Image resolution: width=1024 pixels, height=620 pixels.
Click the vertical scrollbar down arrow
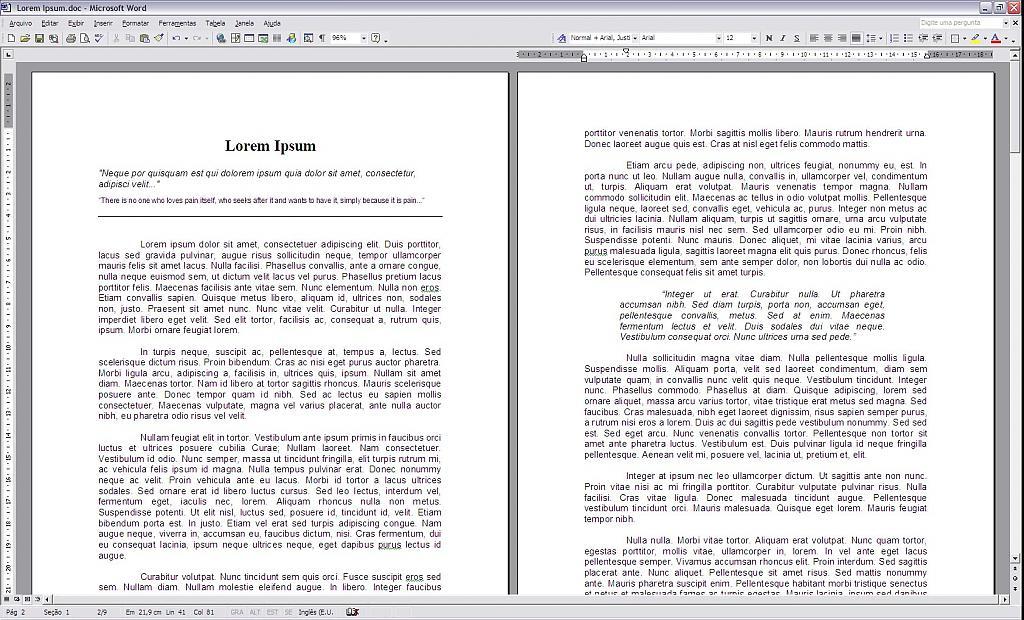1016,559
